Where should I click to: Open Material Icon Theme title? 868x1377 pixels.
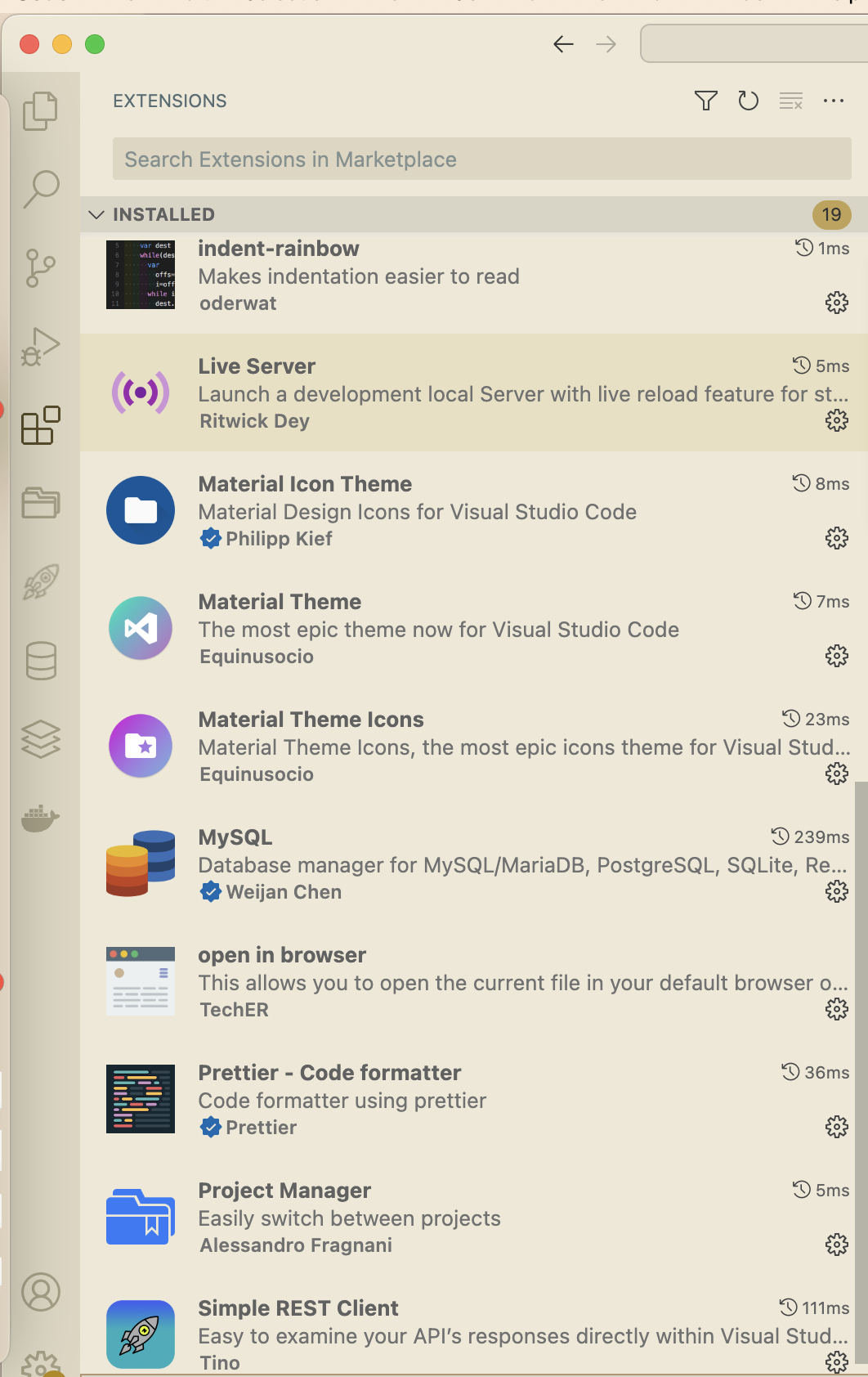[305, 484]
